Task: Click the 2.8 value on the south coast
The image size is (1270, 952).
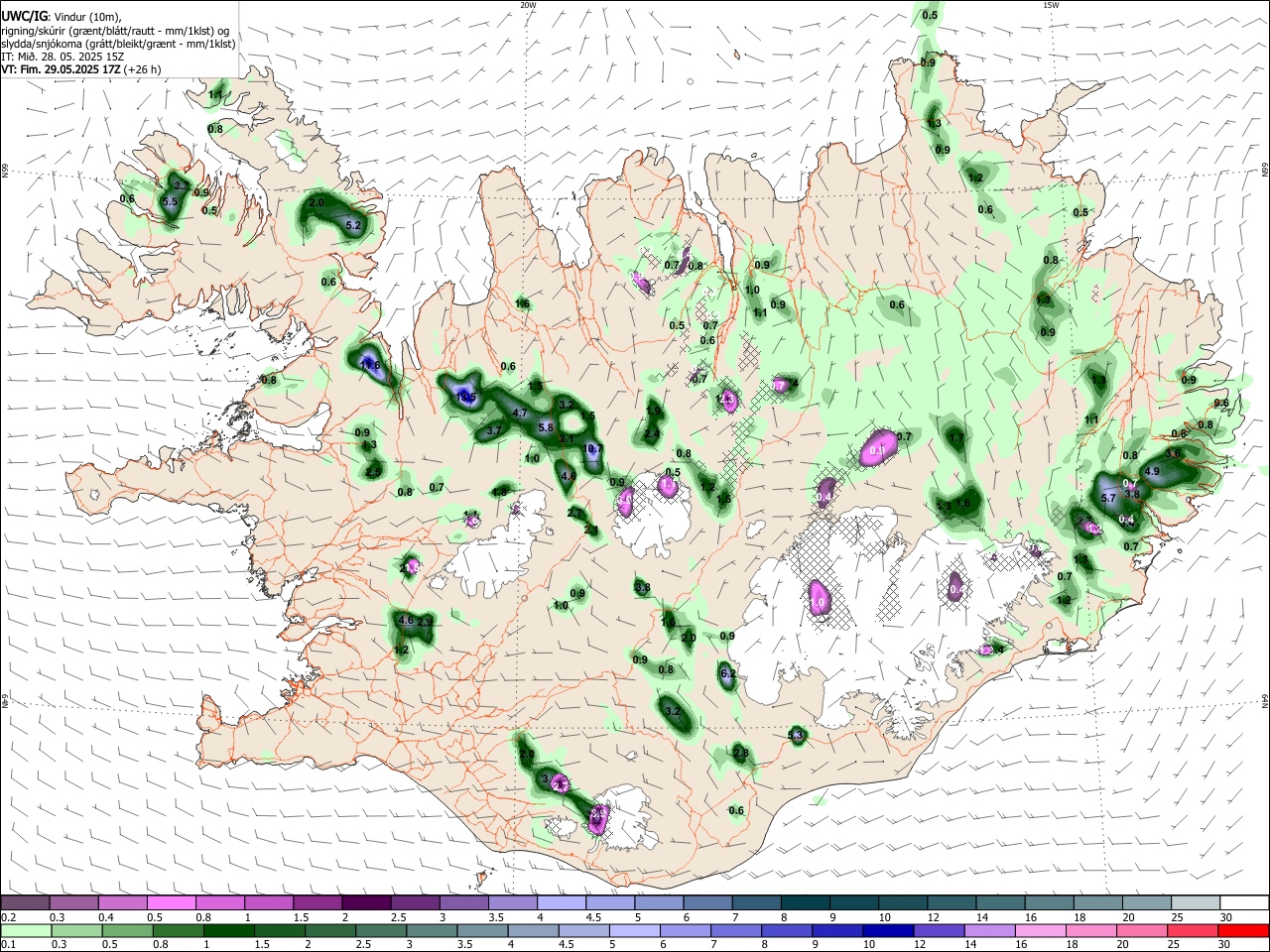Action: coord(741,754)
